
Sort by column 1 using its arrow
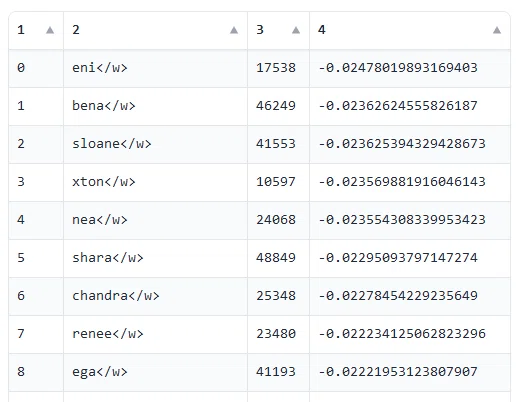[50, 30]
